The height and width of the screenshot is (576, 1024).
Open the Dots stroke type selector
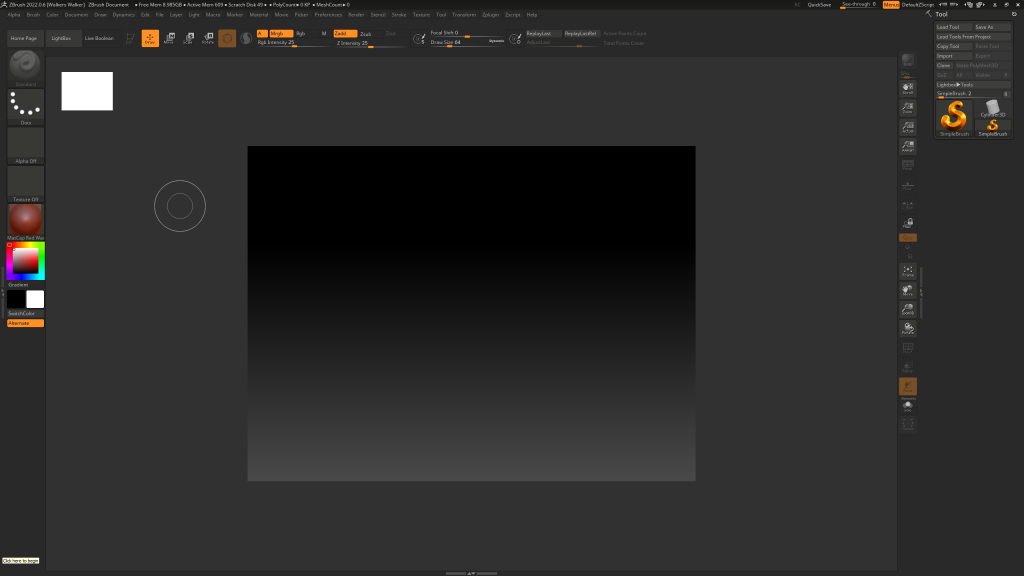25,105
